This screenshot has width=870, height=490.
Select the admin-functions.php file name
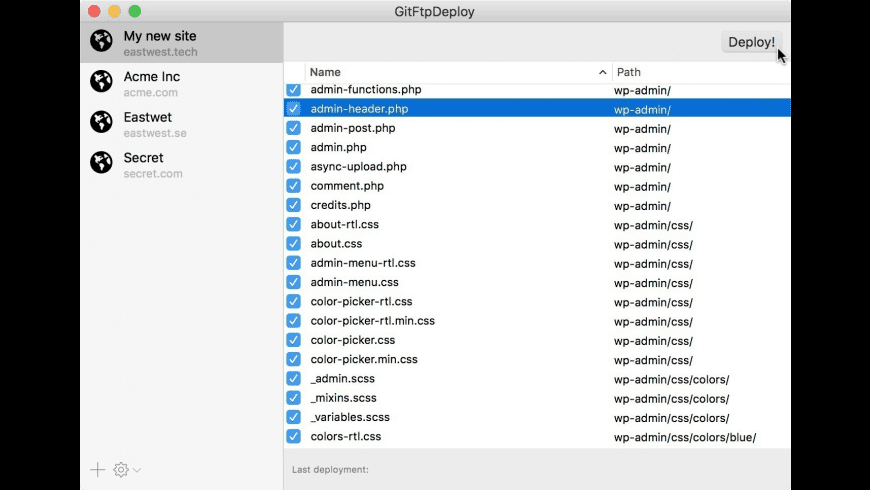(x=366, y=89)
